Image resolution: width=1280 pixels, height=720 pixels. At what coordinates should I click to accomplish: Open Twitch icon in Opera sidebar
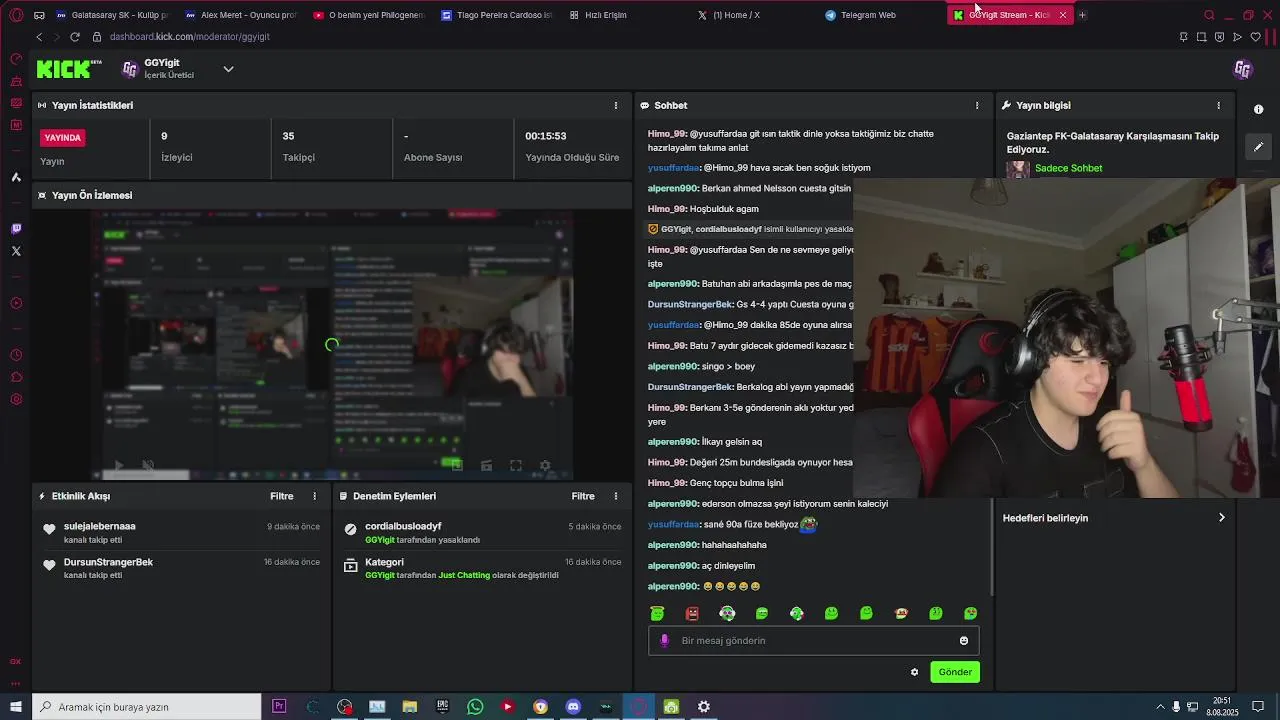click(16, 229)
